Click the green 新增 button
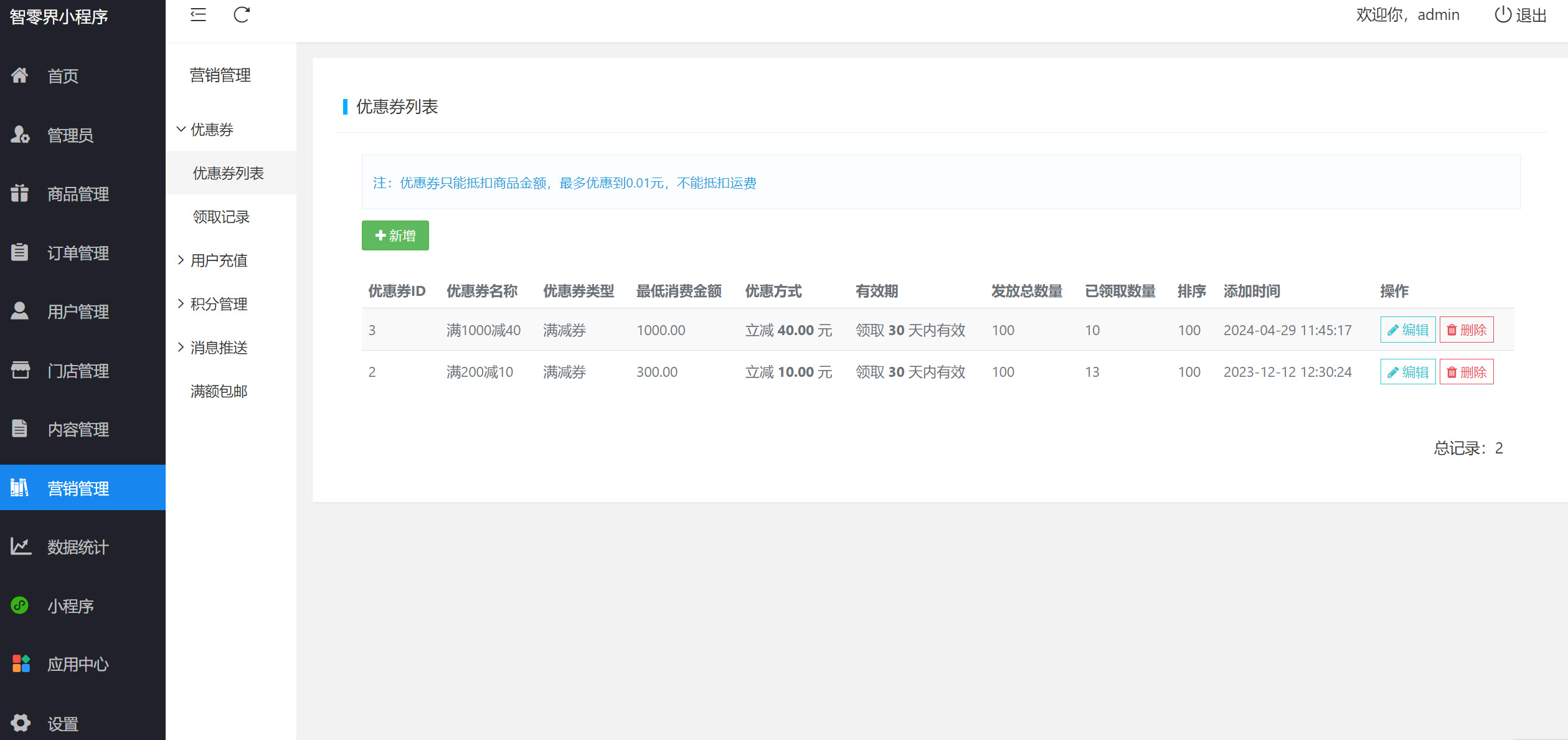 pos(395,235)
